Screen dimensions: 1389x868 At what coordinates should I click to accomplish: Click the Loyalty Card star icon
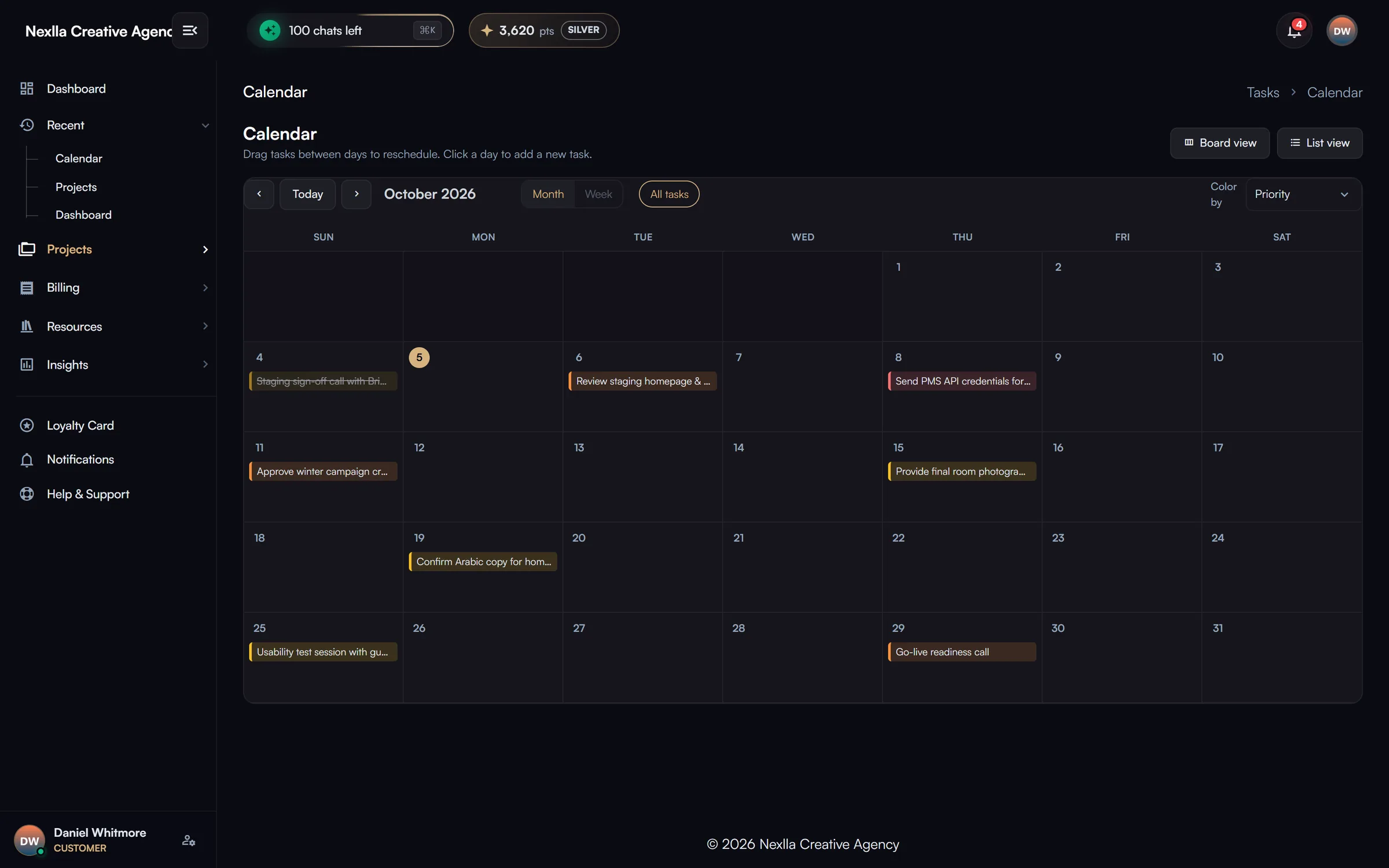(x=27, y=425)
